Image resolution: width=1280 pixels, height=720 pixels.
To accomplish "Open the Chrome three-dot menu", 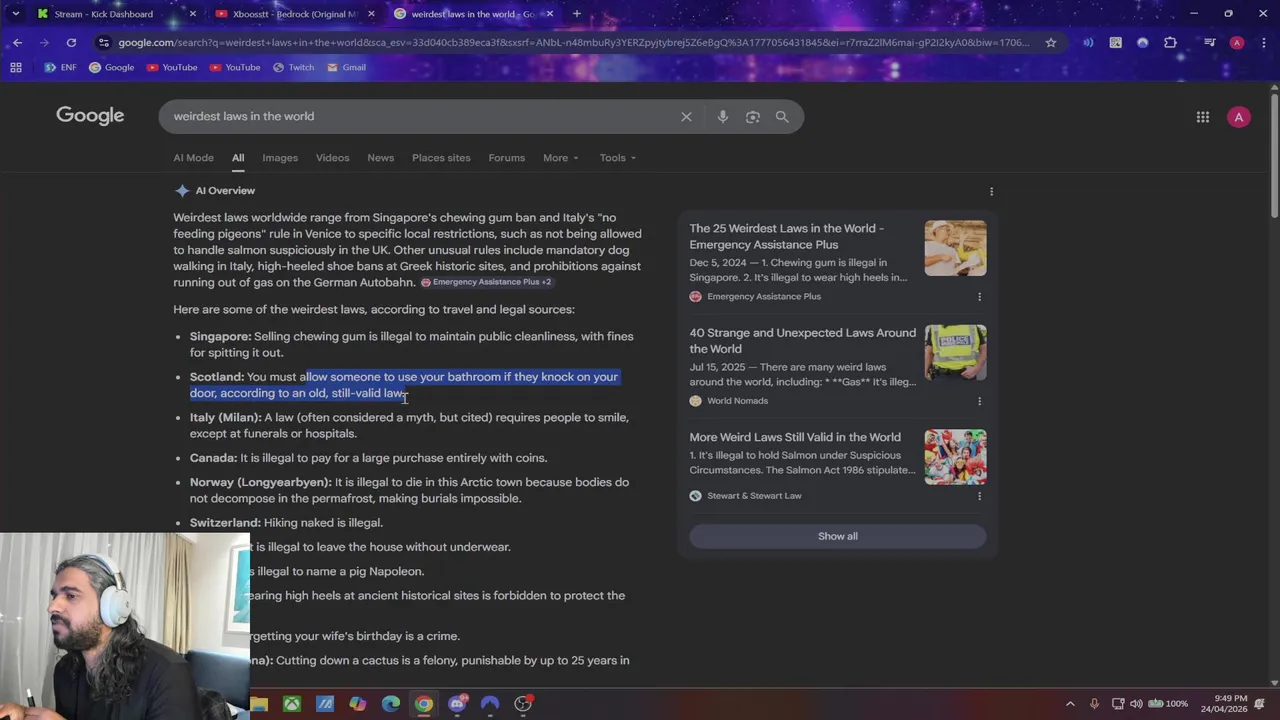I will (x=1264, y=43).
